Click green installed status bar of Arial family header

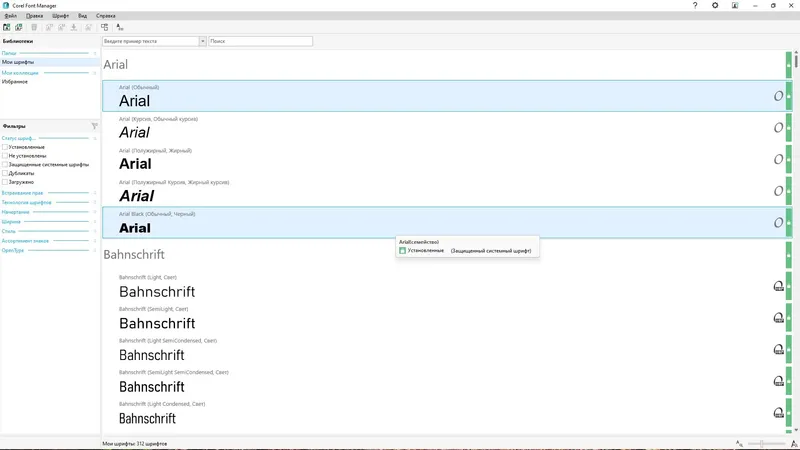coord(789,65)
